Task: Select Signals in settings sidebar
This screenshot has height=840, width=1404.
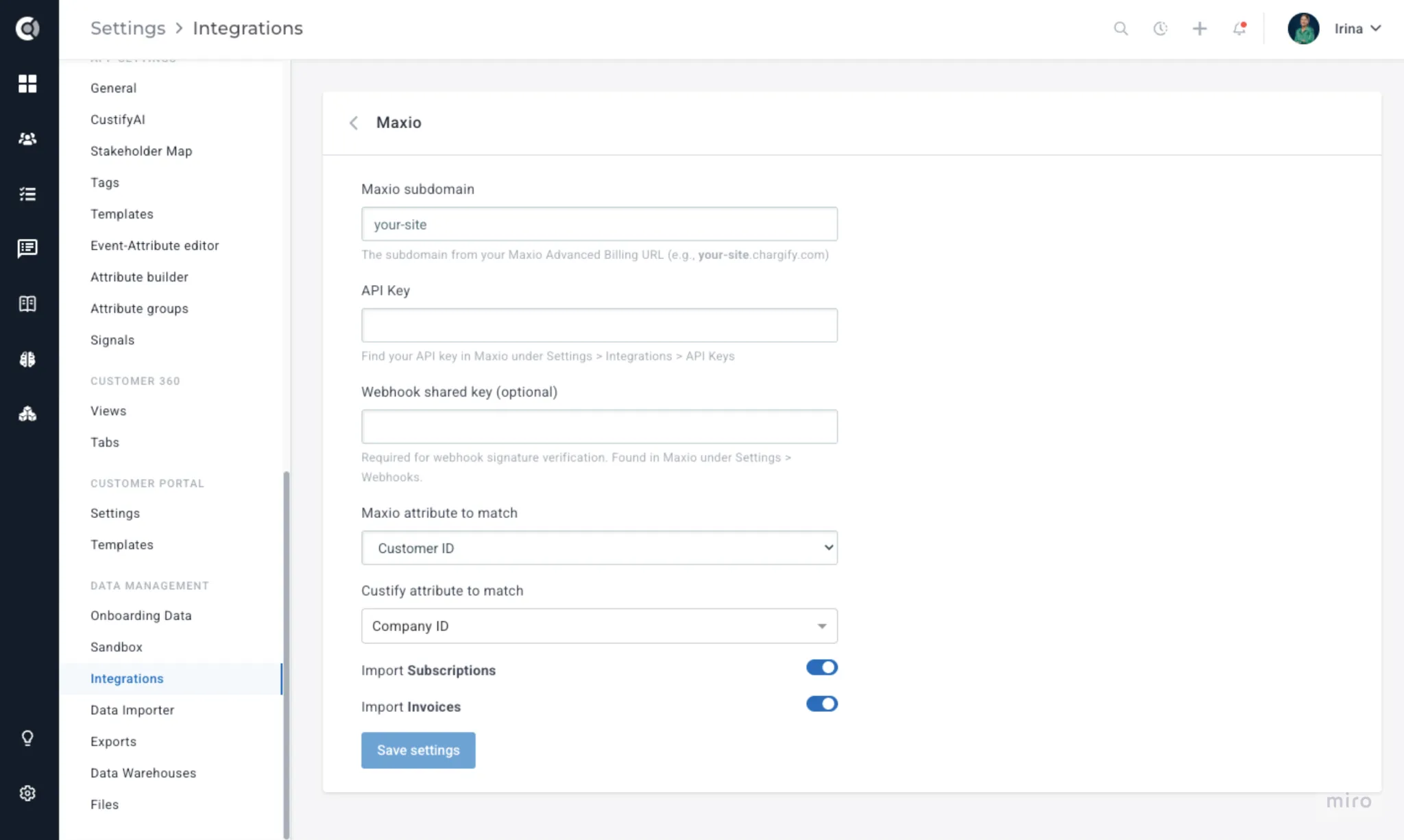Action: tap(112, 340)
